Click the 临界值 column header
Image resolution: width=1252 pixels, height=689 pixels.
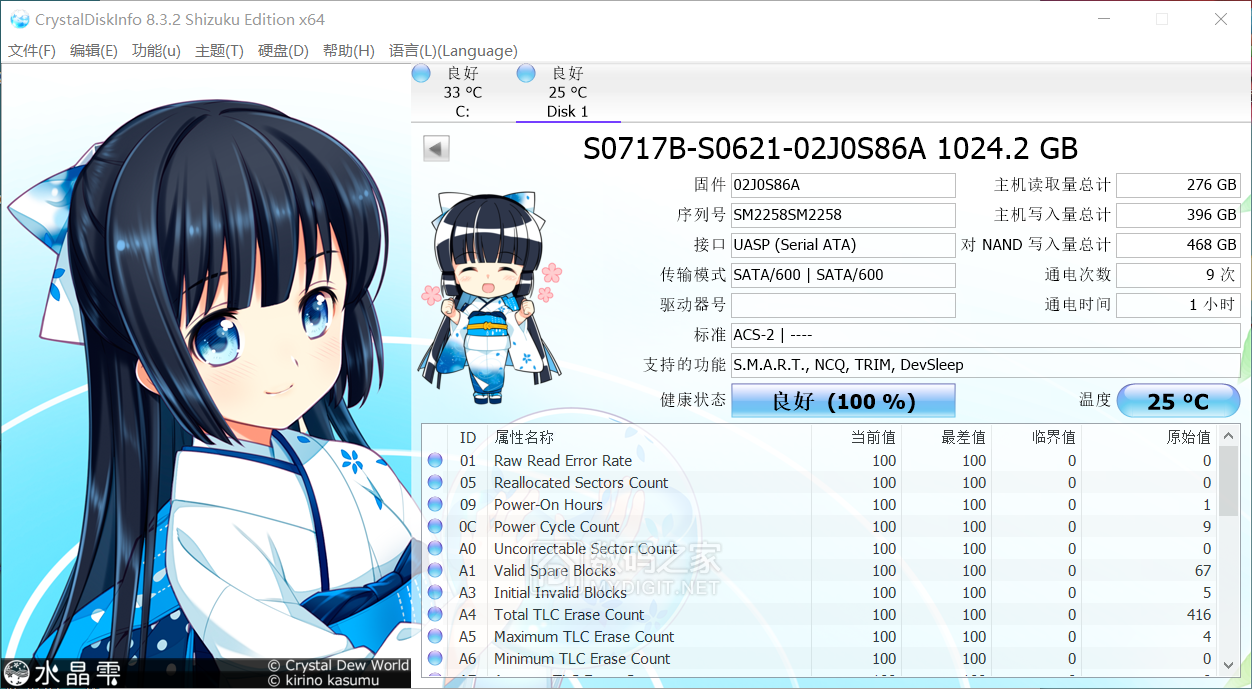point(1037,437)
